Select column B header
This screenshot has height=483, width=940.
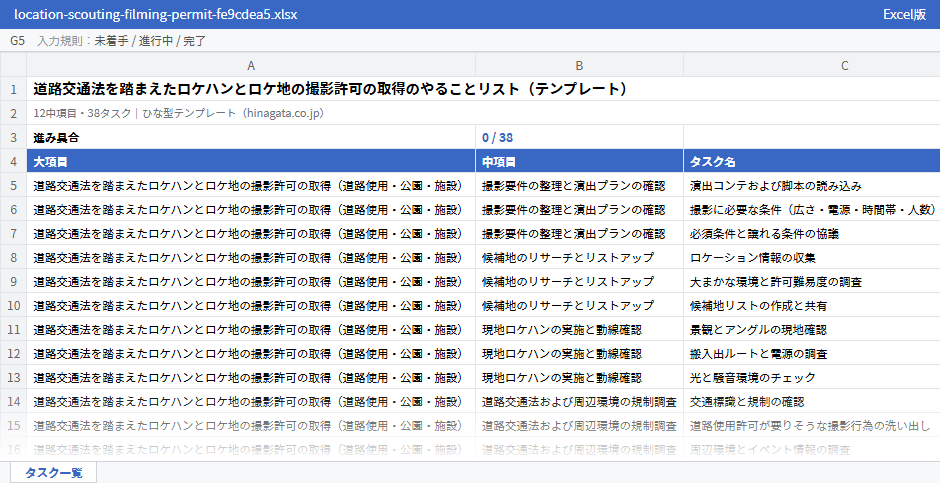coord(579,65)
